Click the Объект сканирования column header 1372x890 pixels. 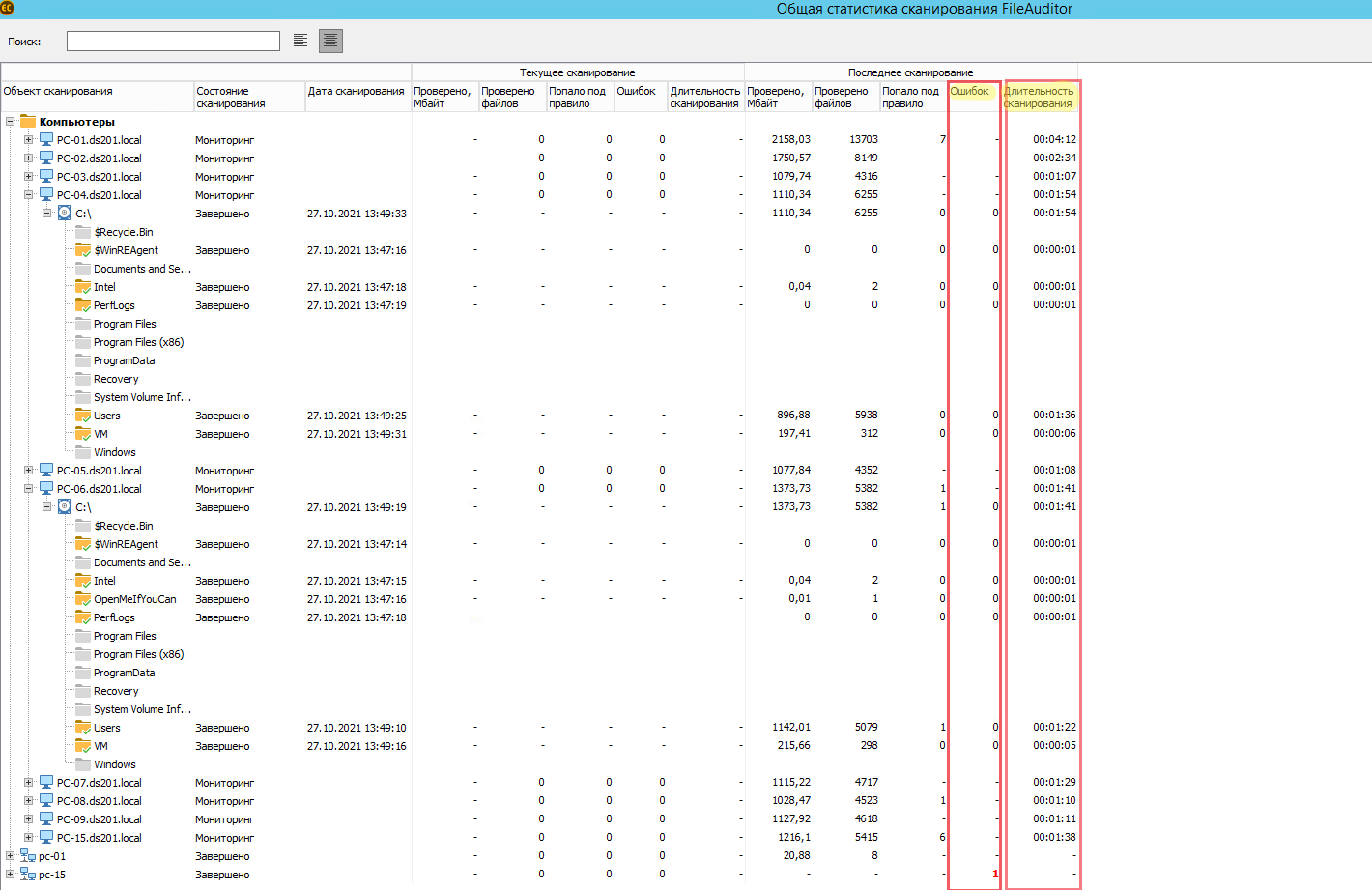point(97,97)
